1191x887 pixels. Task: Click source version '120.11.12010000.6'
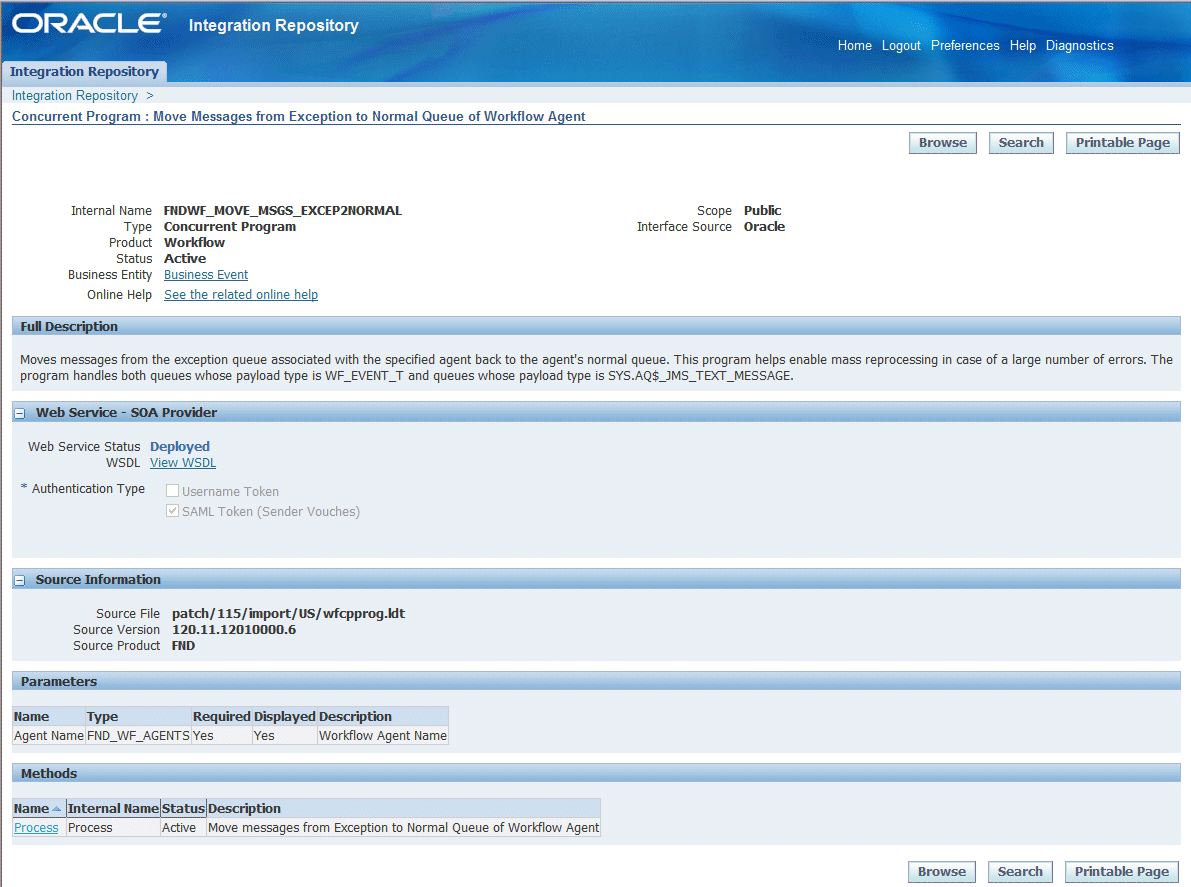tap(234, 630)
